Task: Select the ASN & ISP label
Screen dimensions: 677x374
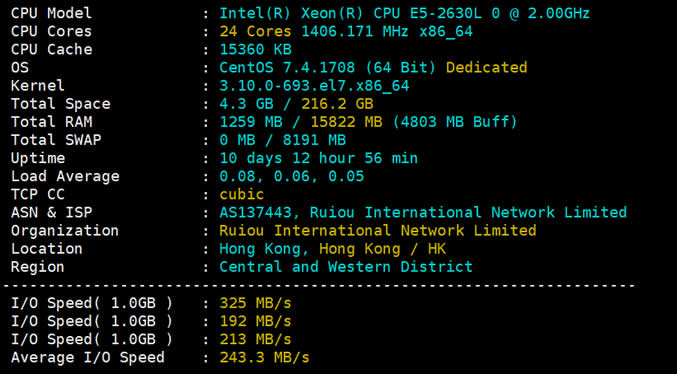Action: tap(51, 213)
